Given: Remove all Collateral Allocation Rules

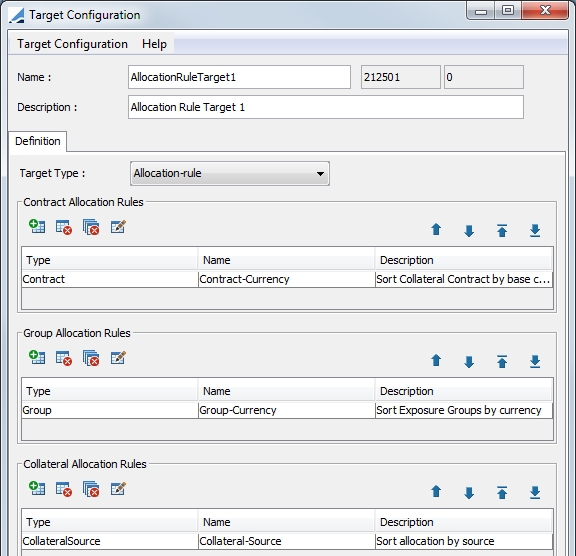Looking at the screenshot, I should tap(91, 490).
